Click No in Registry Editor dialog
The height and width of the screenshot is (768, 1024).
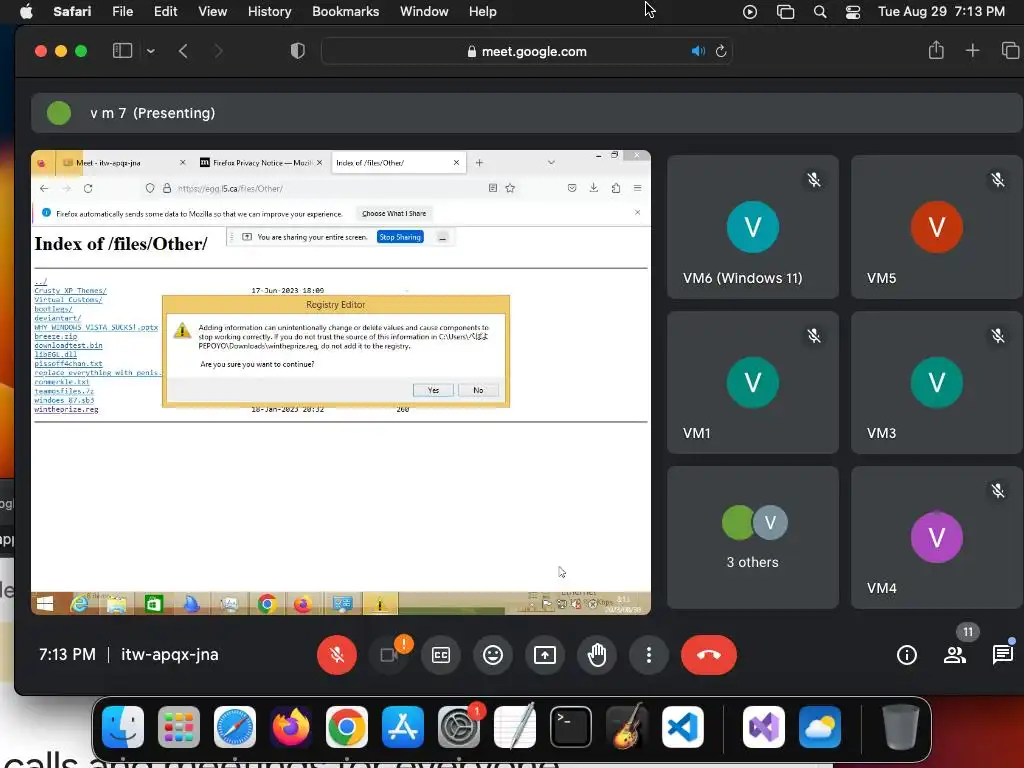point(478,390)
